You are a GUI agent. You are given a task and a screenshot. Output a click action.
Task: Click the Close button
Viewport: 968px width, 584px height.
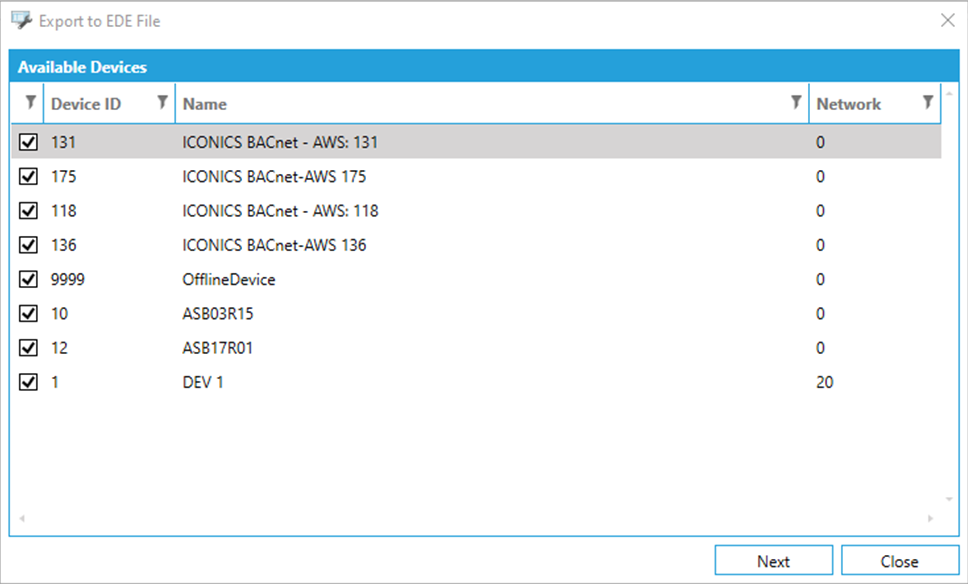(899, 561)
